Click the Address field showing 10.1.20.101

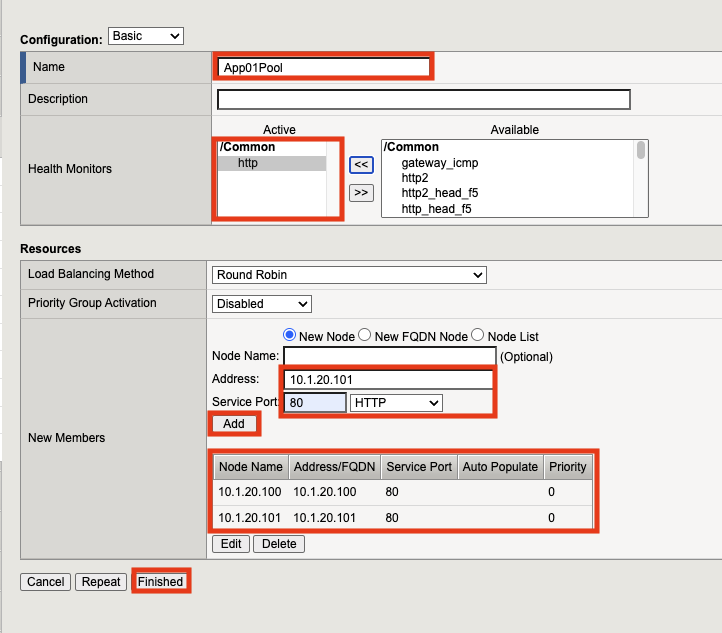click(388, 379)
